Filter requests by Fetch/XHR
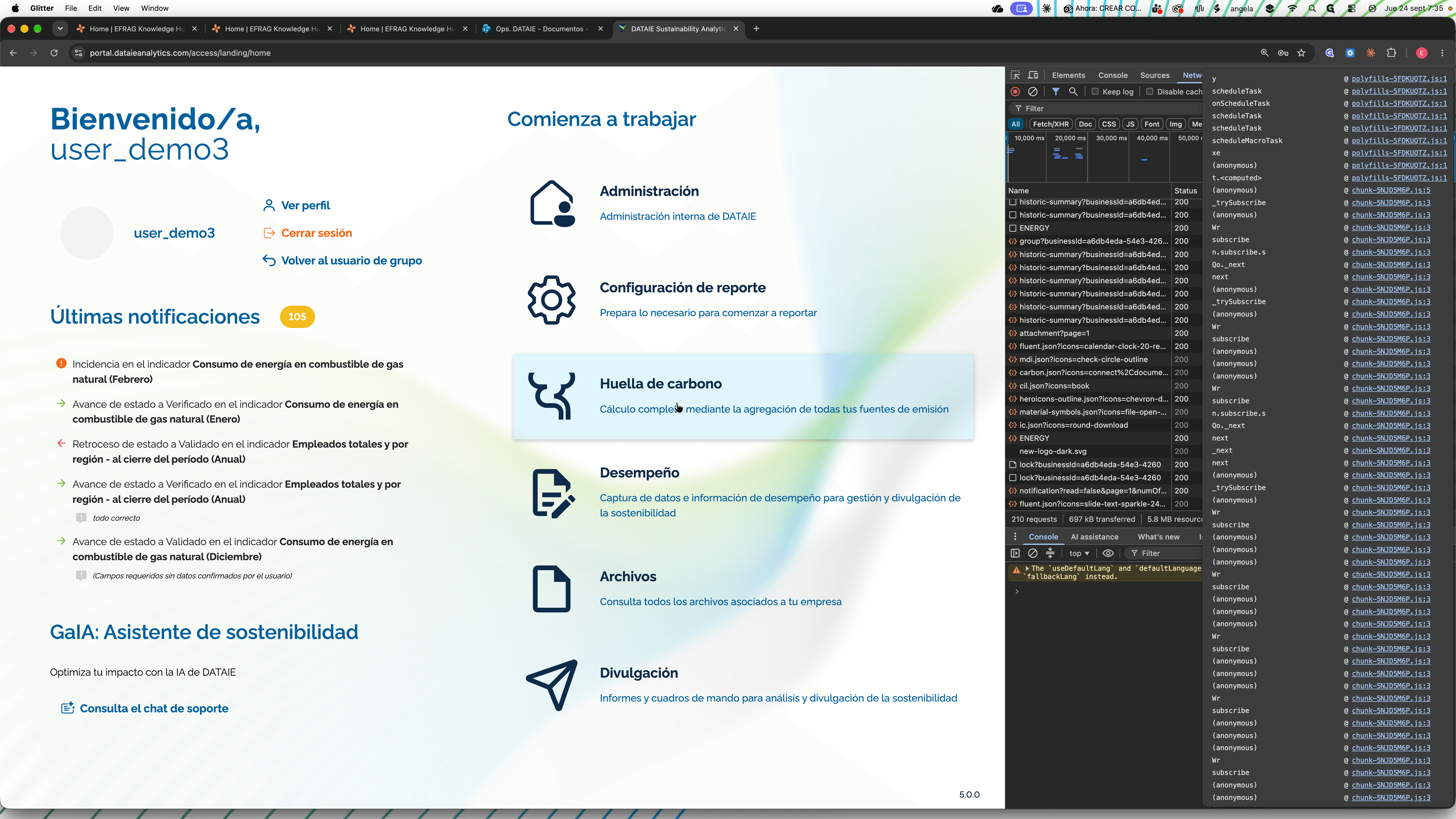1456x819 pixels. (1051, 124)
